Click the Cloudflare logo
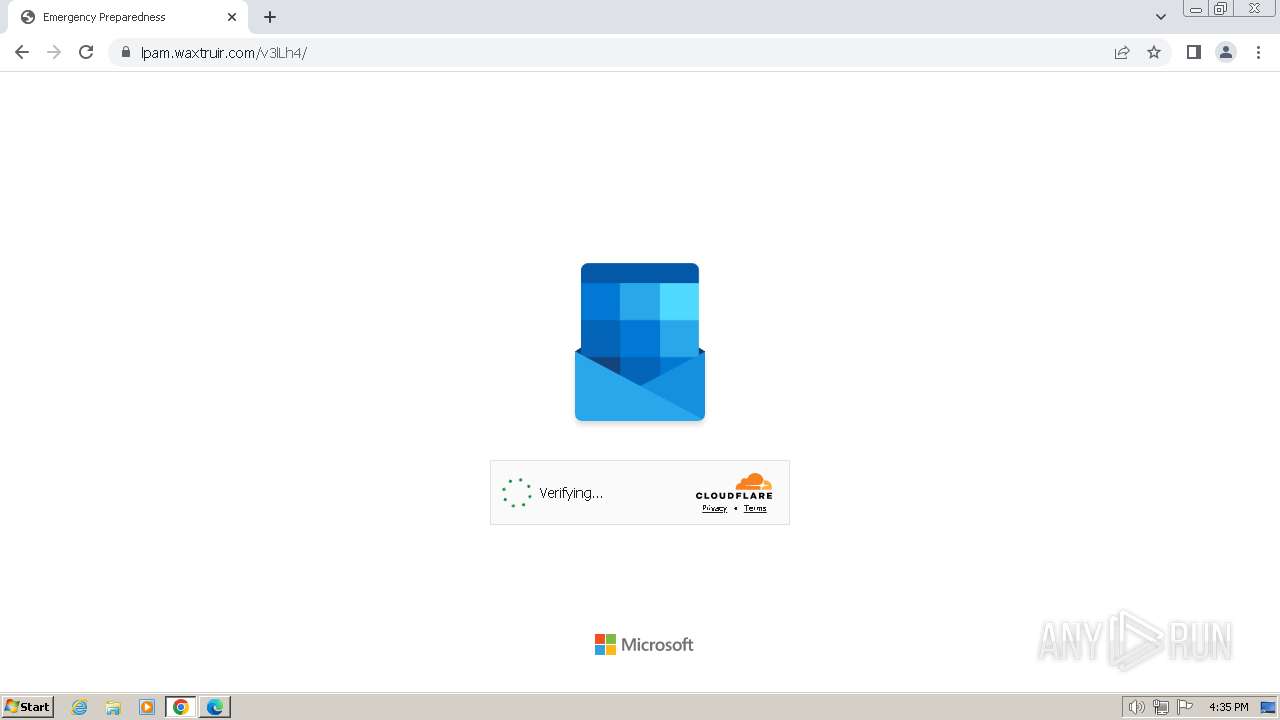This screenshot has height=720, width=1280. [734, 486]
